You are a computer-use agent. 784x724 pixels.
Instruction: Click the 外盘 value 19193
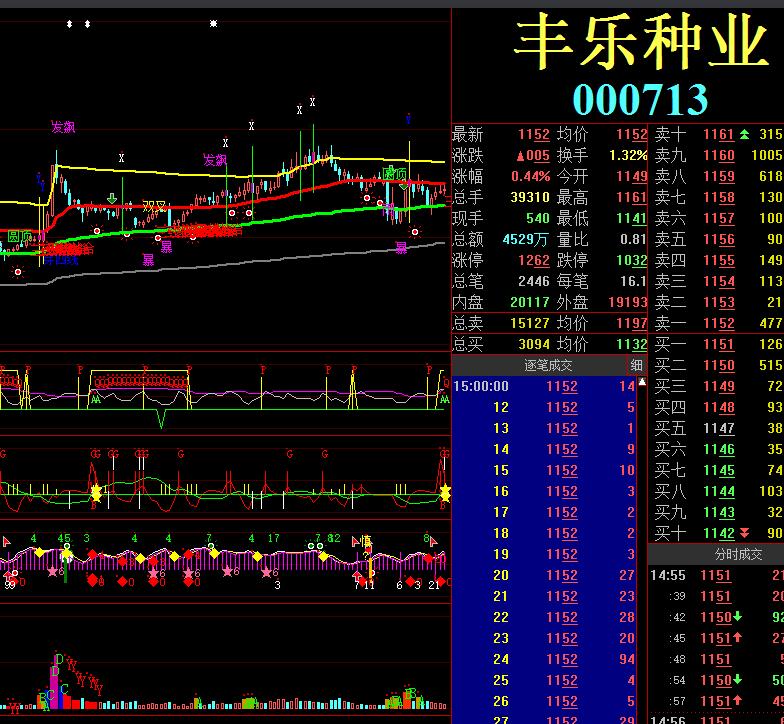coord(628,302)
